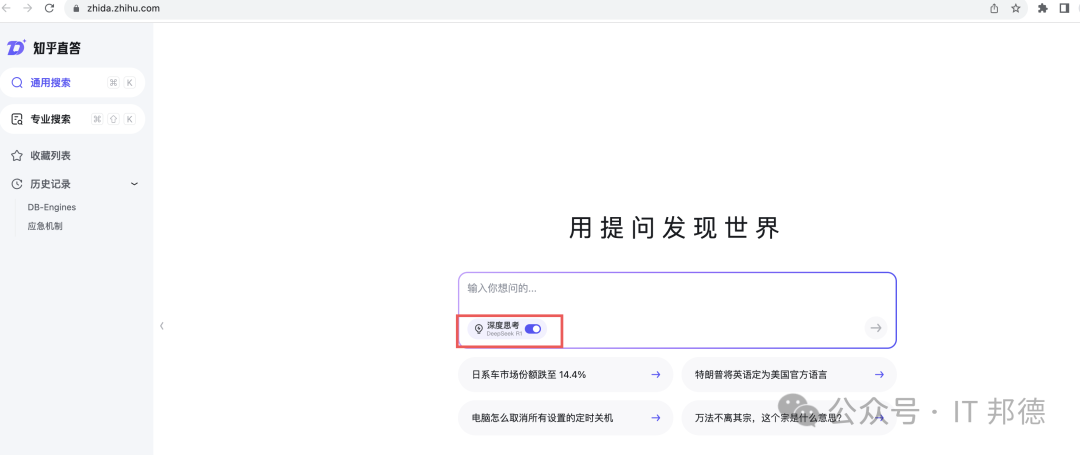Image resolution: width=1080 pixels, height=455 pixels.
Task: Click the magnifier icon in 通用搜索
Action: coord(17,83)
